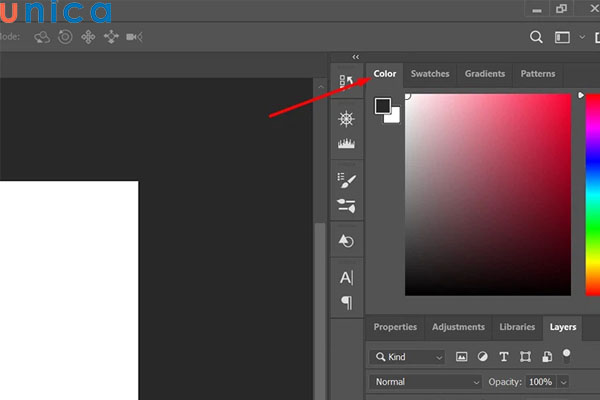Toggle the type layer filter
This screenshot has height=400, width=600.
pyautogui.click(x=503, y=357)
